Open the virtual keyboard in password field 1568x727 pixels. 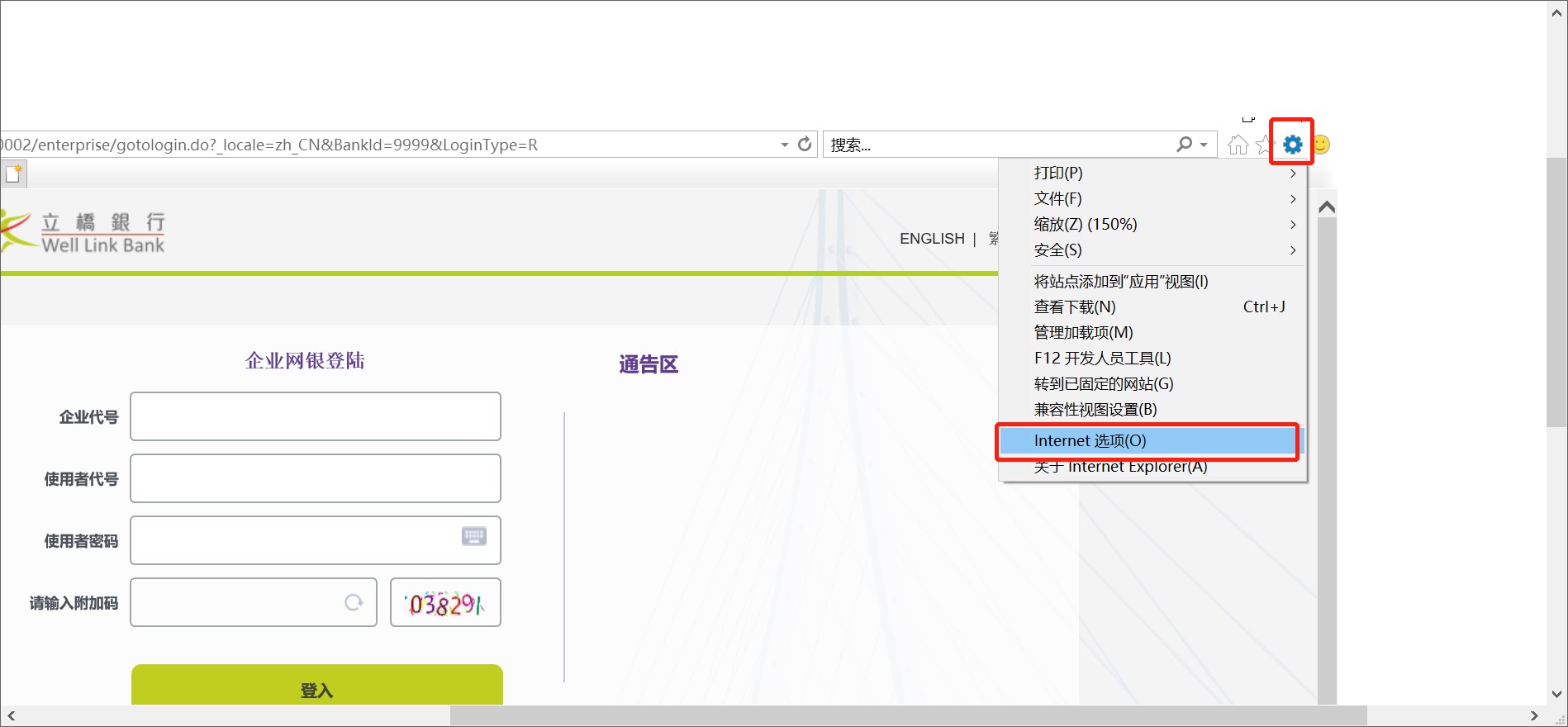[473, 536]
